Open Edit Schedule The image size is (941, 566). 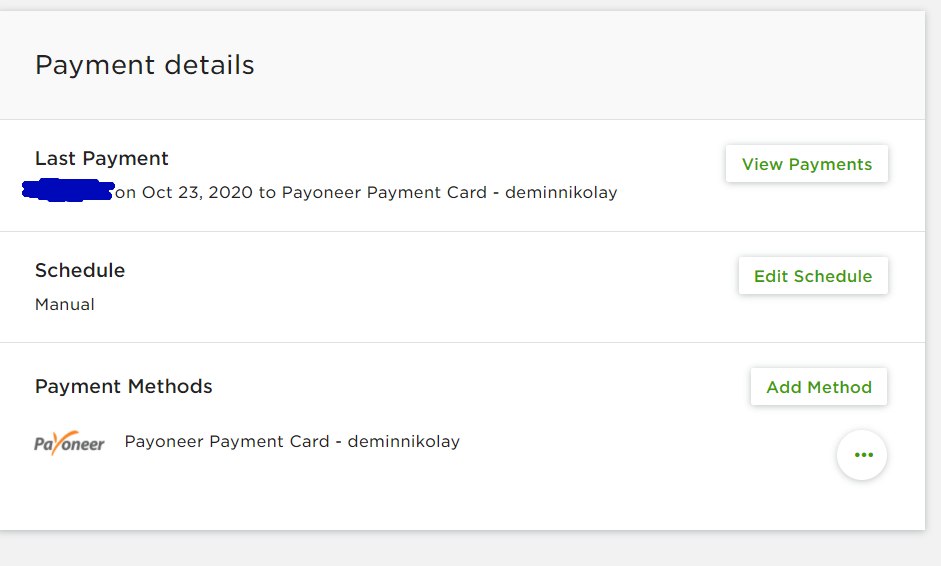pos(813,276)
